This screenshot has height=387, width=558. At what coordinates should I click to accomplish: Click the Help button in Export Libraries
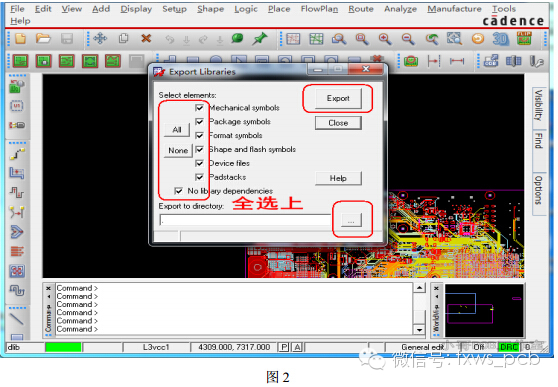tap(338, 178)
